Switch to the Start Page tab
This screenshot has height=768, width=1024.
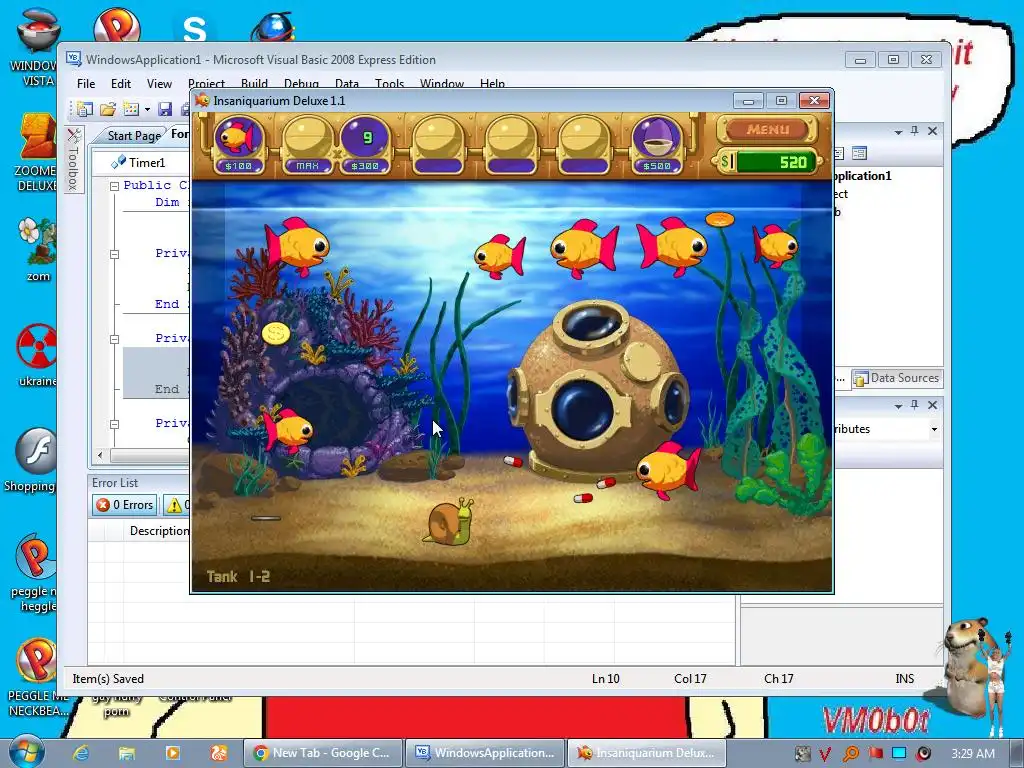pyautogui.click(x=134, y=135)
